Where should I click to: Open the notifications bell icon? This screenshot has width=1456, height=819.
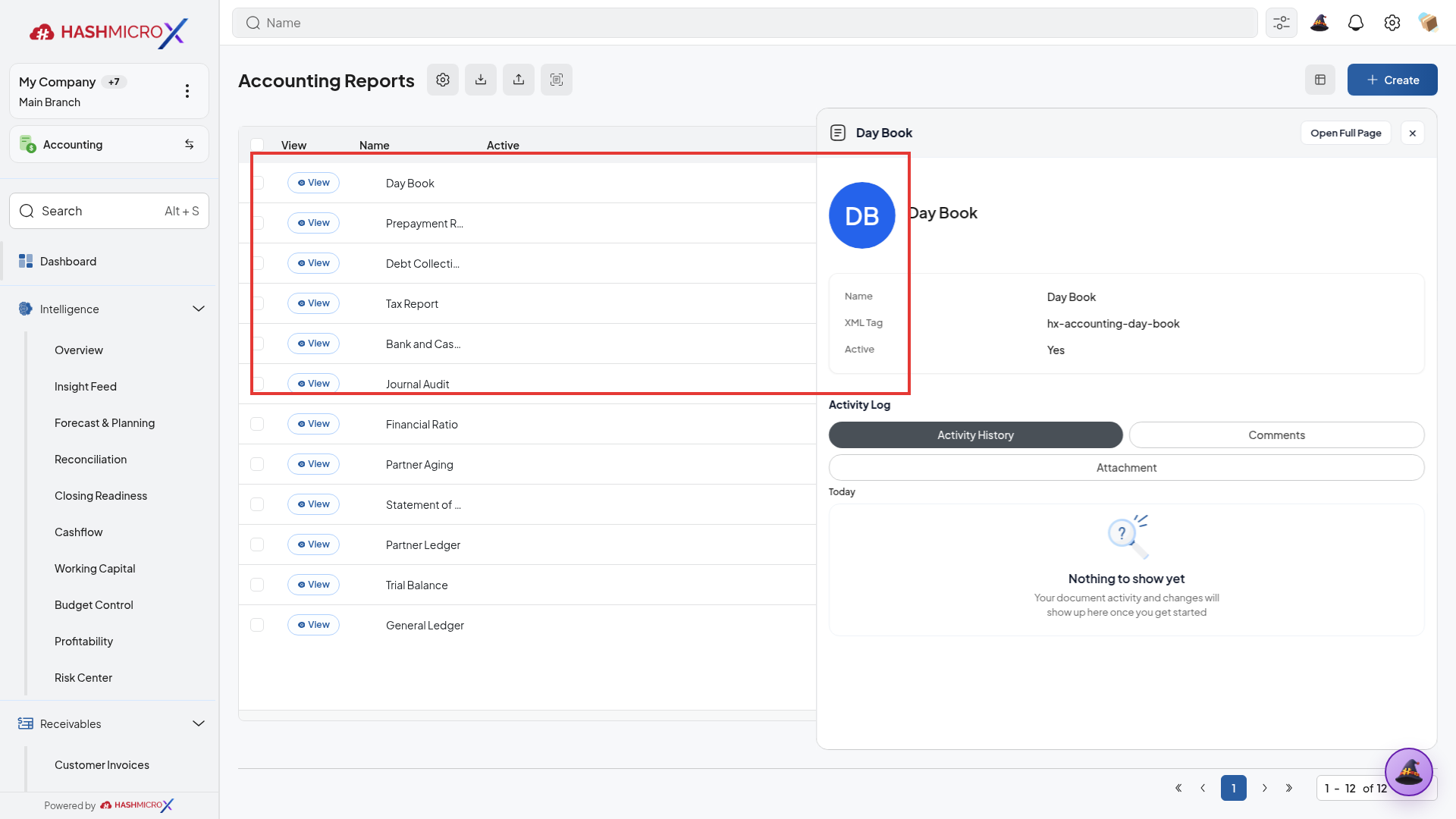(1356, 23)
